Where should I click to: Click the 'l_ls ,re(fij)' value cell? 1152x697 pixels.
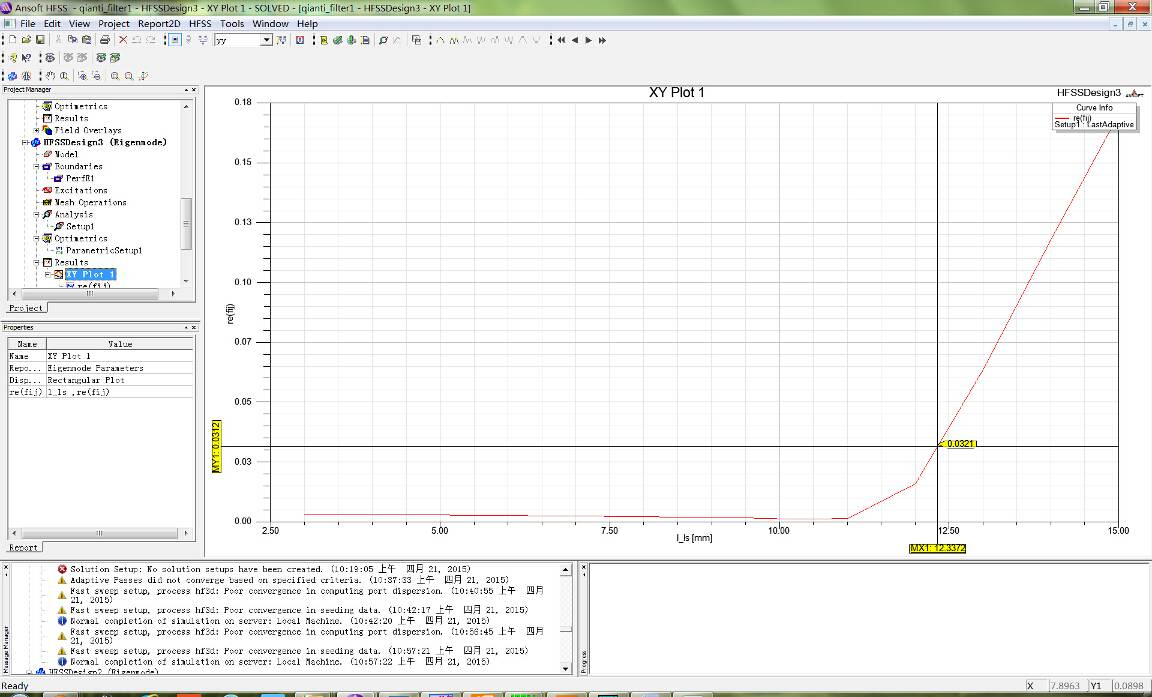point(120,392)
